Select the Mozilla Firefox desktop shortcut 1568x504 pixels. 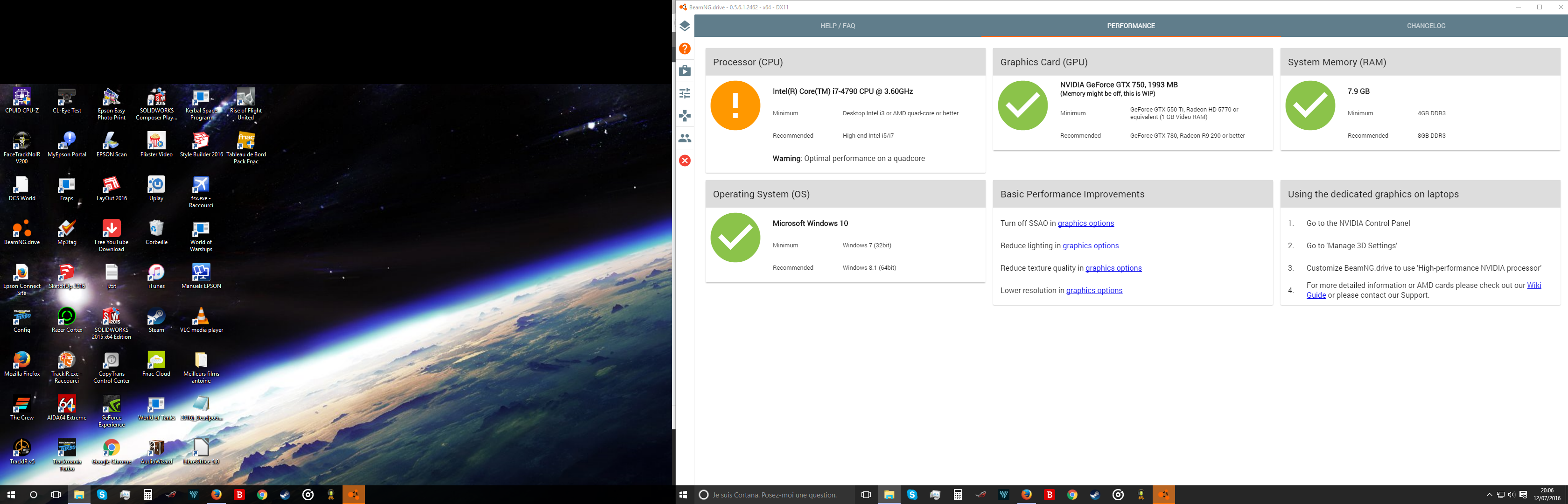[x=22, y=364]
